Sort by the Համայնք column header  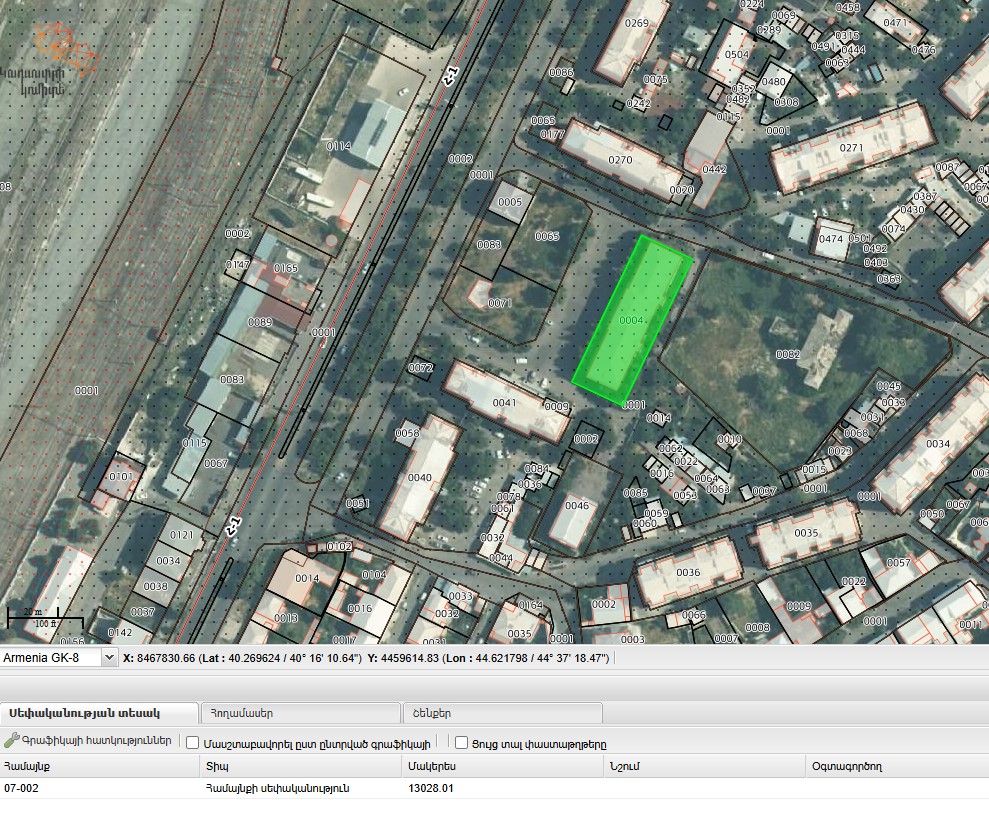tap(100, 766)
